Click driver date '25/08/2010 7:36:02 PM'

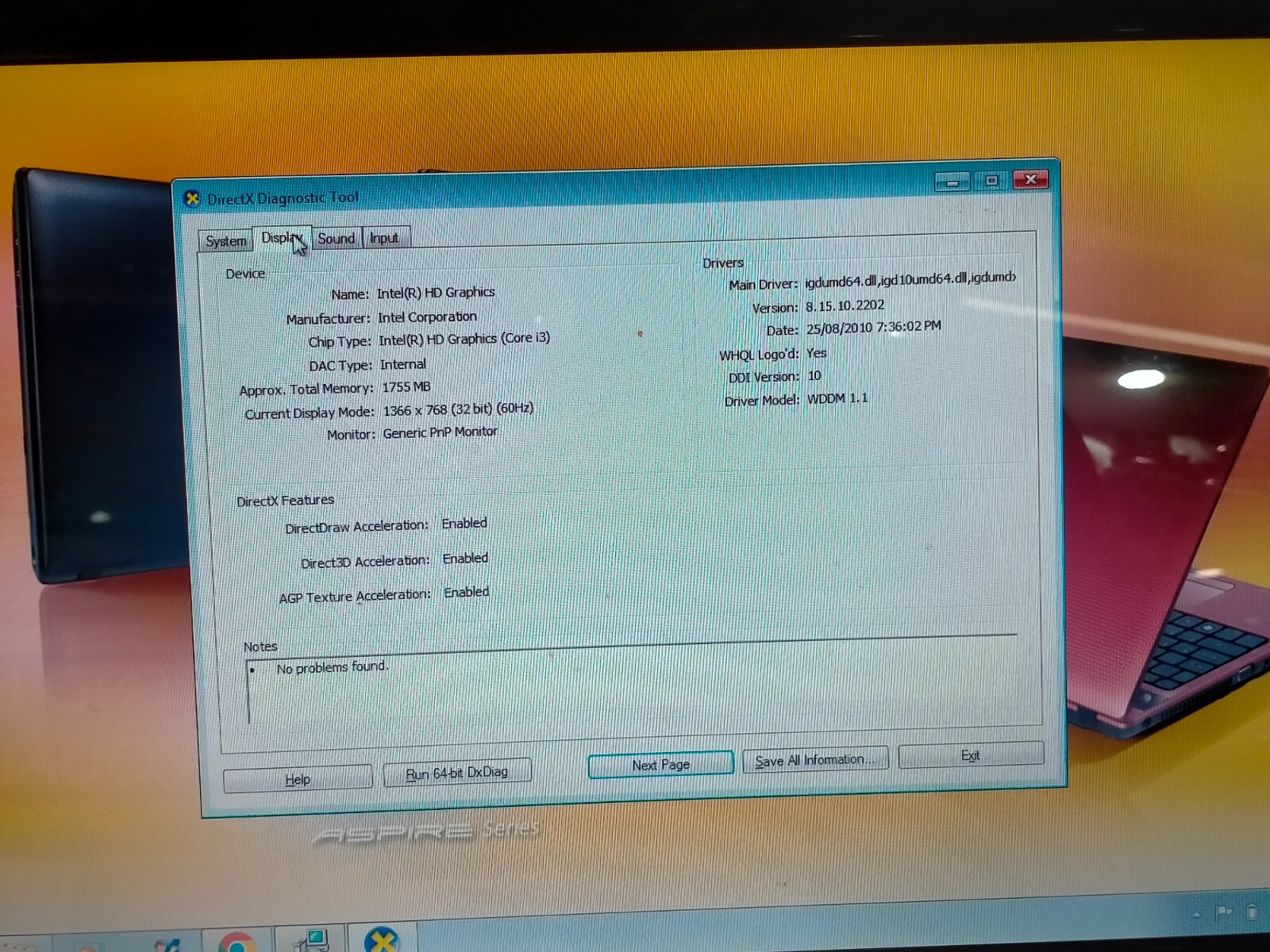click(x=874, y=327)
